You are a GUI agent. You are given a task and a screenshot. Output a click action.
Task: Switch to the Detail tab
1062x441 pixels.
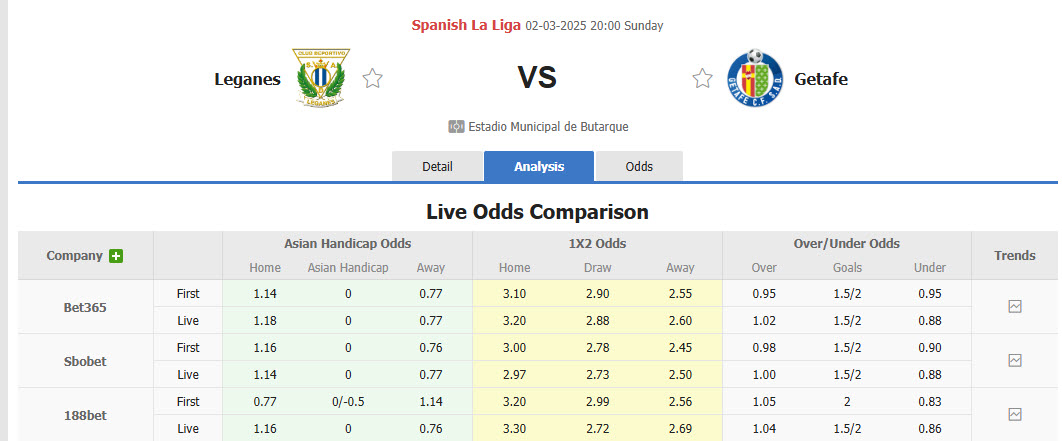coord(437,166)
